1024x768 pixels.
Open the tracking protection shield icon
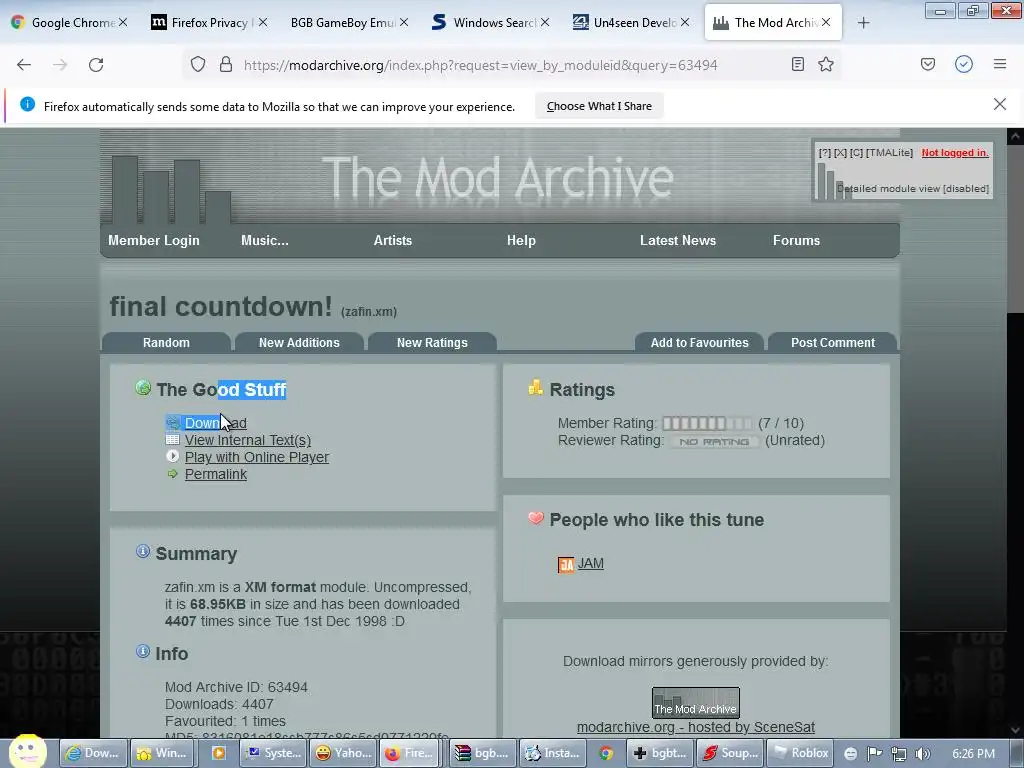pos(198,65)
